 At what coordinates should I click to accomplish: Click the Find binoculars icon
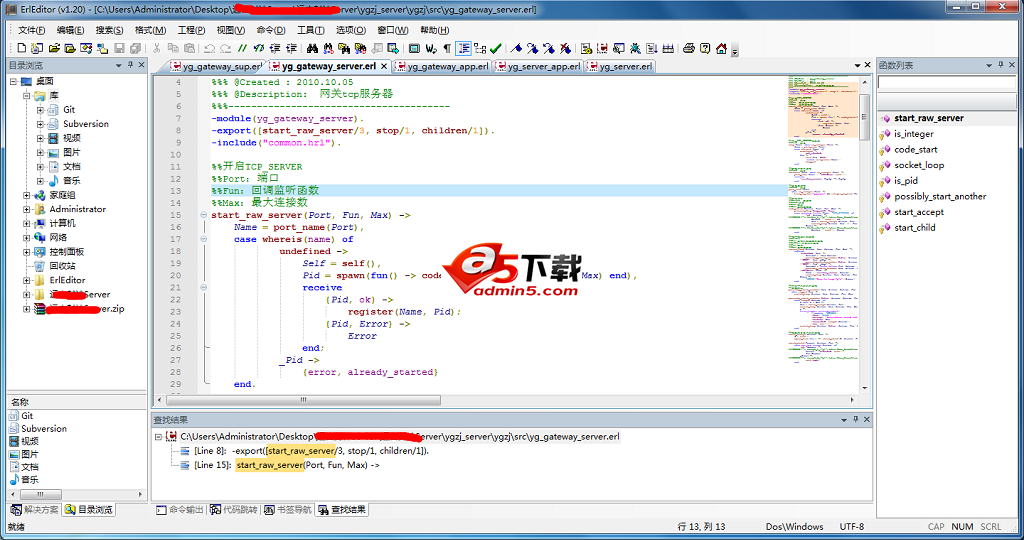point(312,48)
